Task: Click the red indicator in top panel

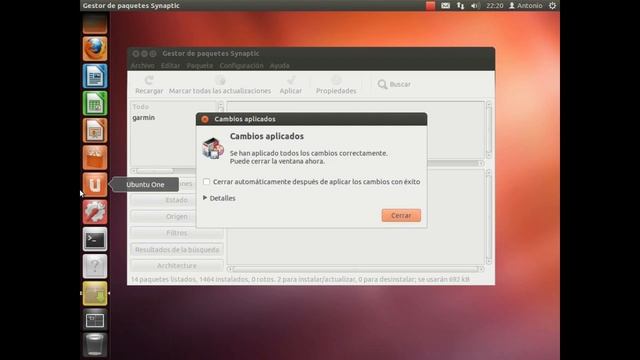Action: tap(430, 6)
